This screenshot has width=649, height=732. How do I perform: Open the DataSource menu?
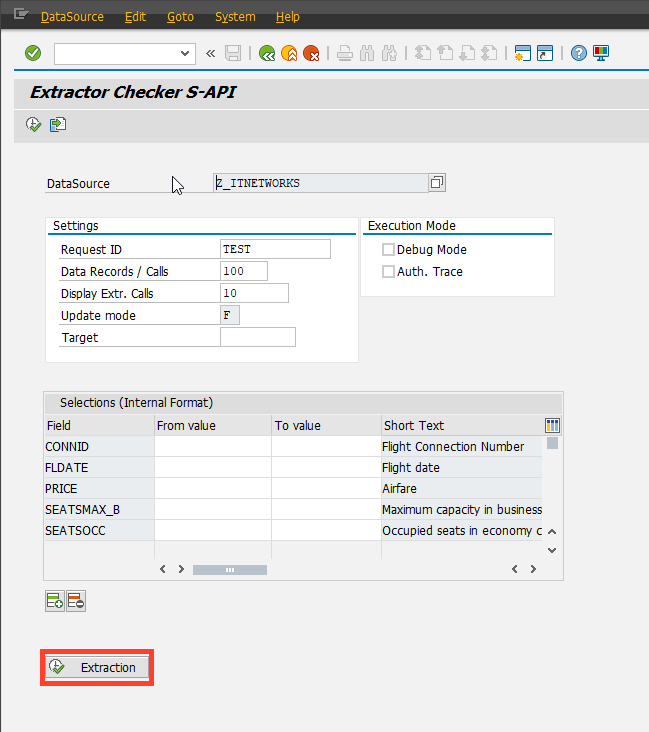point(72,17)
